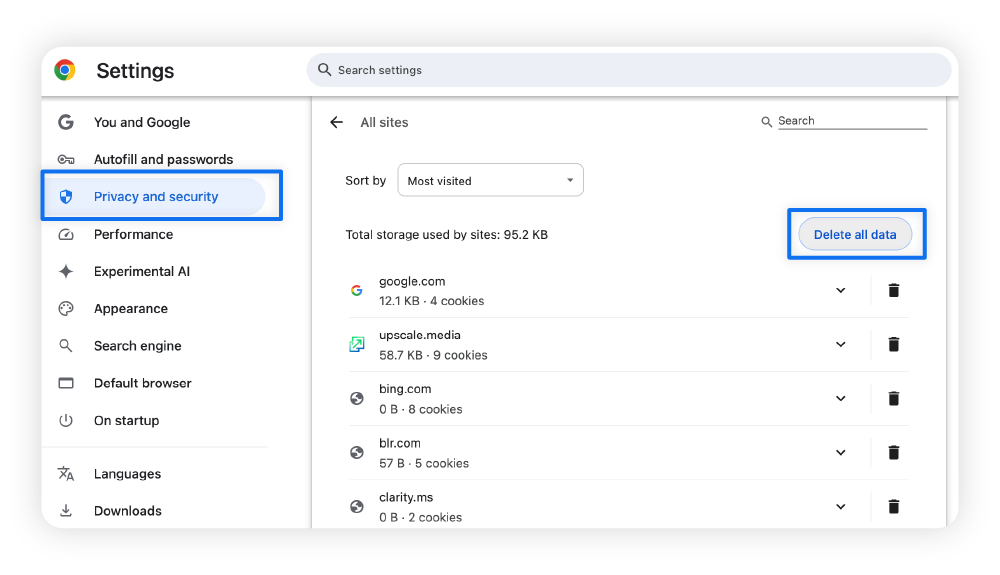Image resolution: width=1000 pixels, height=575 pixels.
Task: Open You and Google settings
Action: [x=142, y=122]
